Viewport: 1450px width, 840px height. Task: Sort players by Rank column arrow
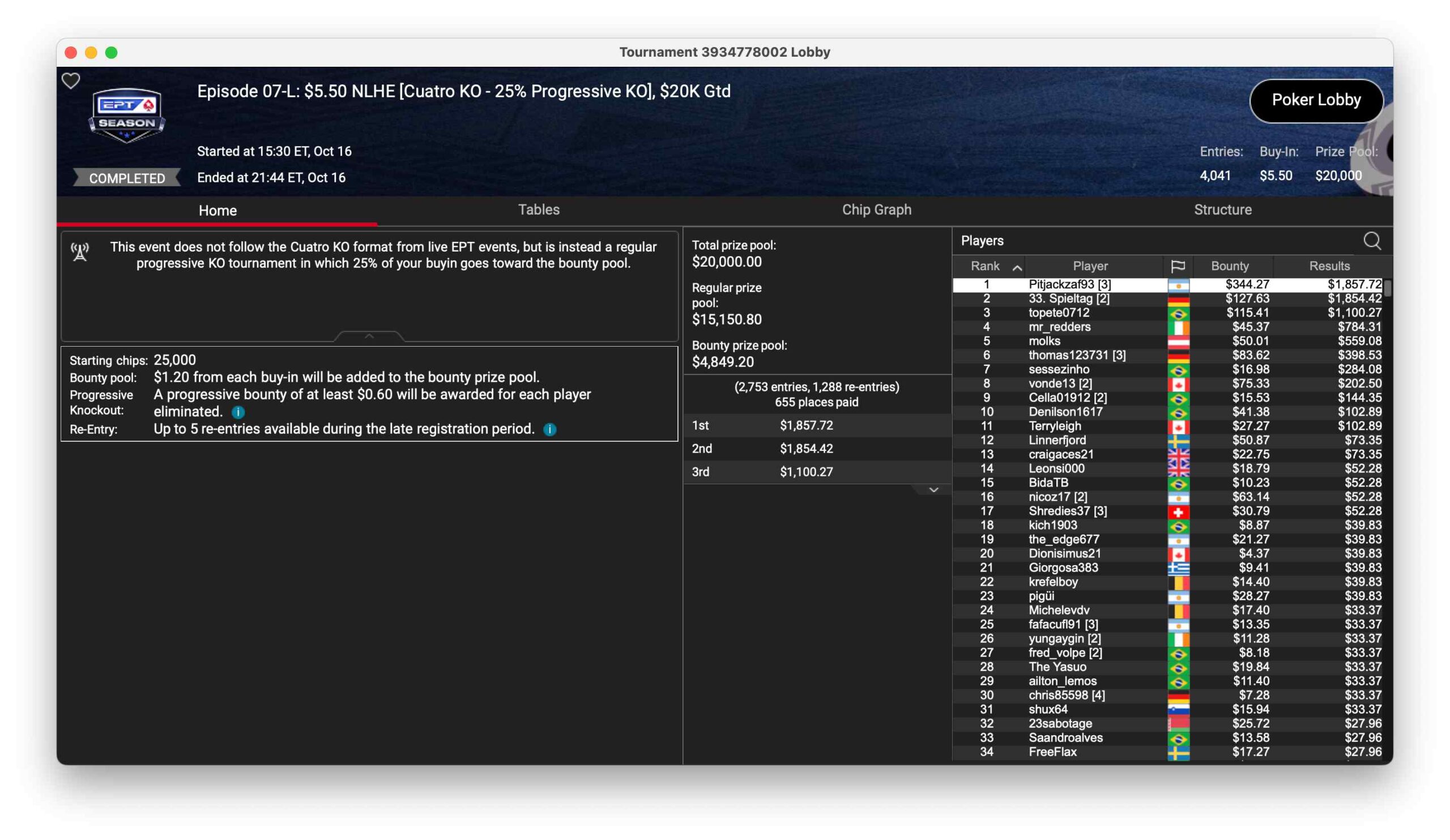click(1017, 267)
